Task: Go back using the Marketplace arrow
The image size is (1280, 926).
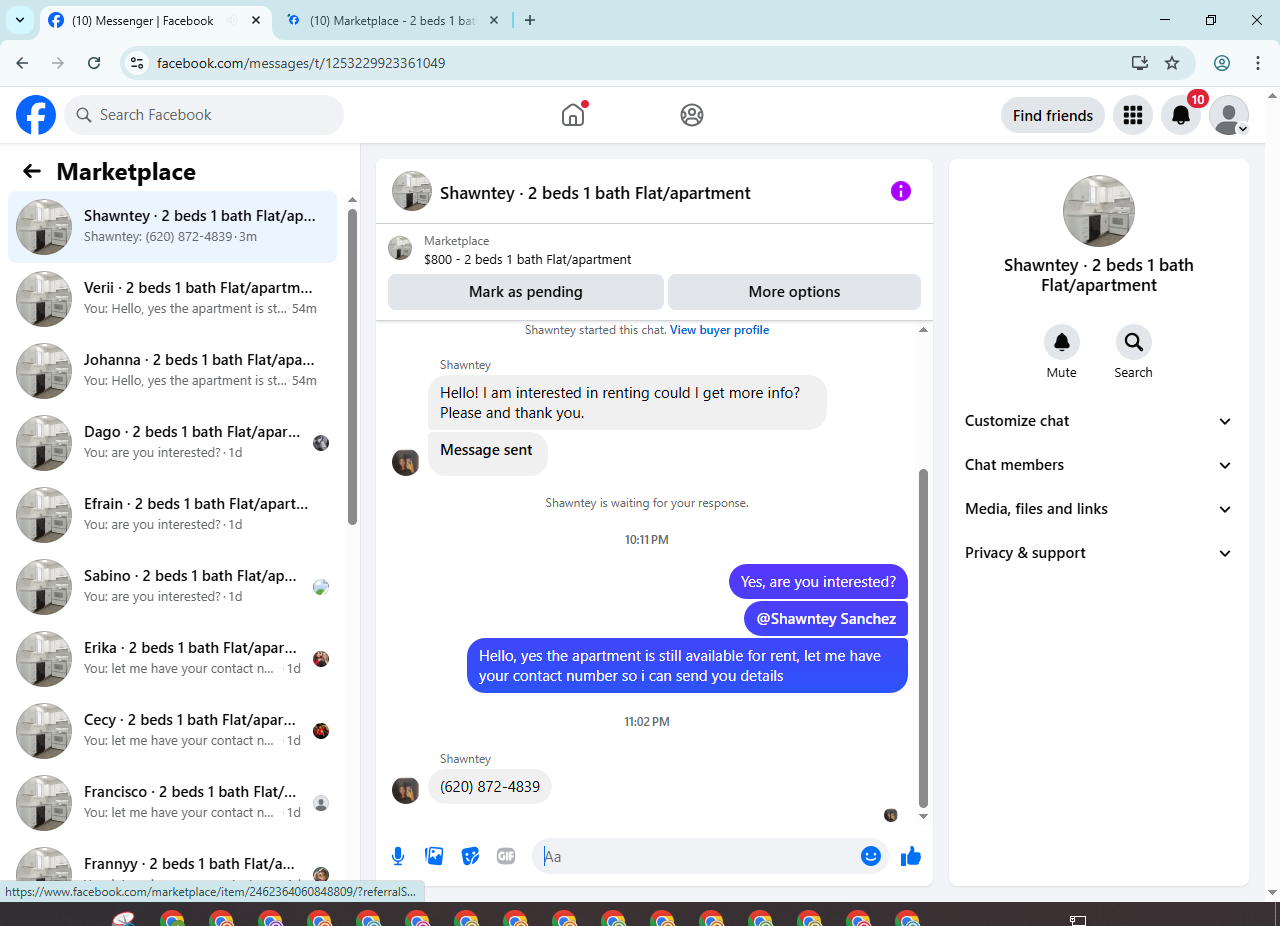Action: click(x=32, y=172)
